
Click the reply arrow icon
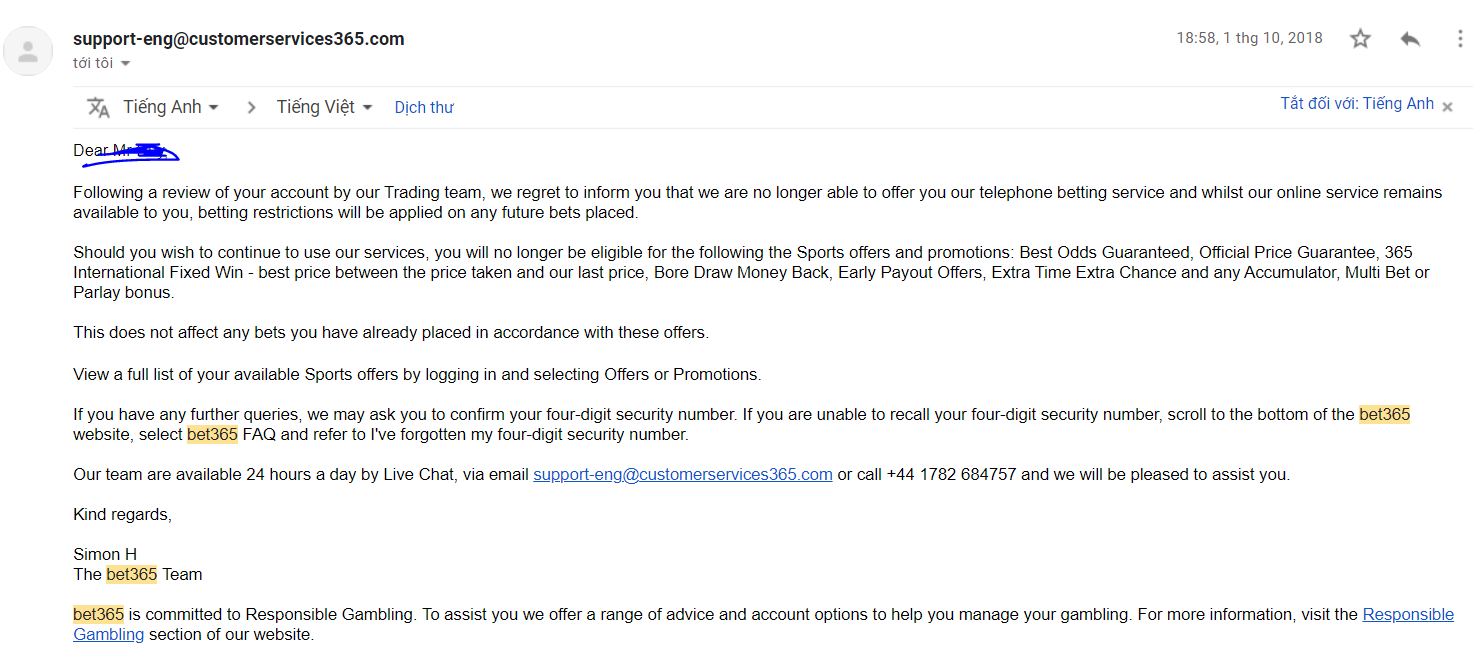(1410, 39)
